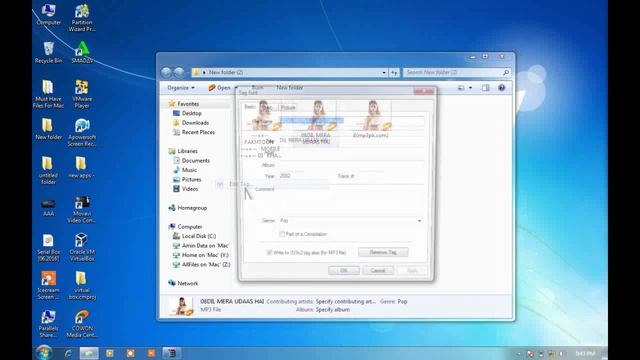Viewport: 640px width, 360px height.
Task: Open Internet Explorer from the taskbar
Action: [x=68, y=353]
